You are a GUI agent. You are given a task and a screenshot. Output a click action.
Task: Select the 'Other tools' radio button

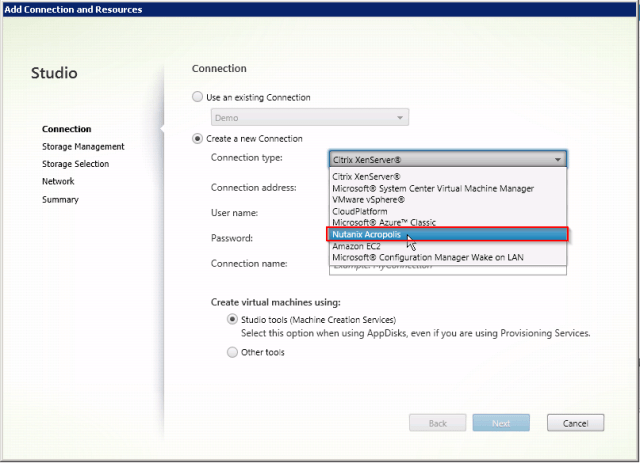[233, 352]
